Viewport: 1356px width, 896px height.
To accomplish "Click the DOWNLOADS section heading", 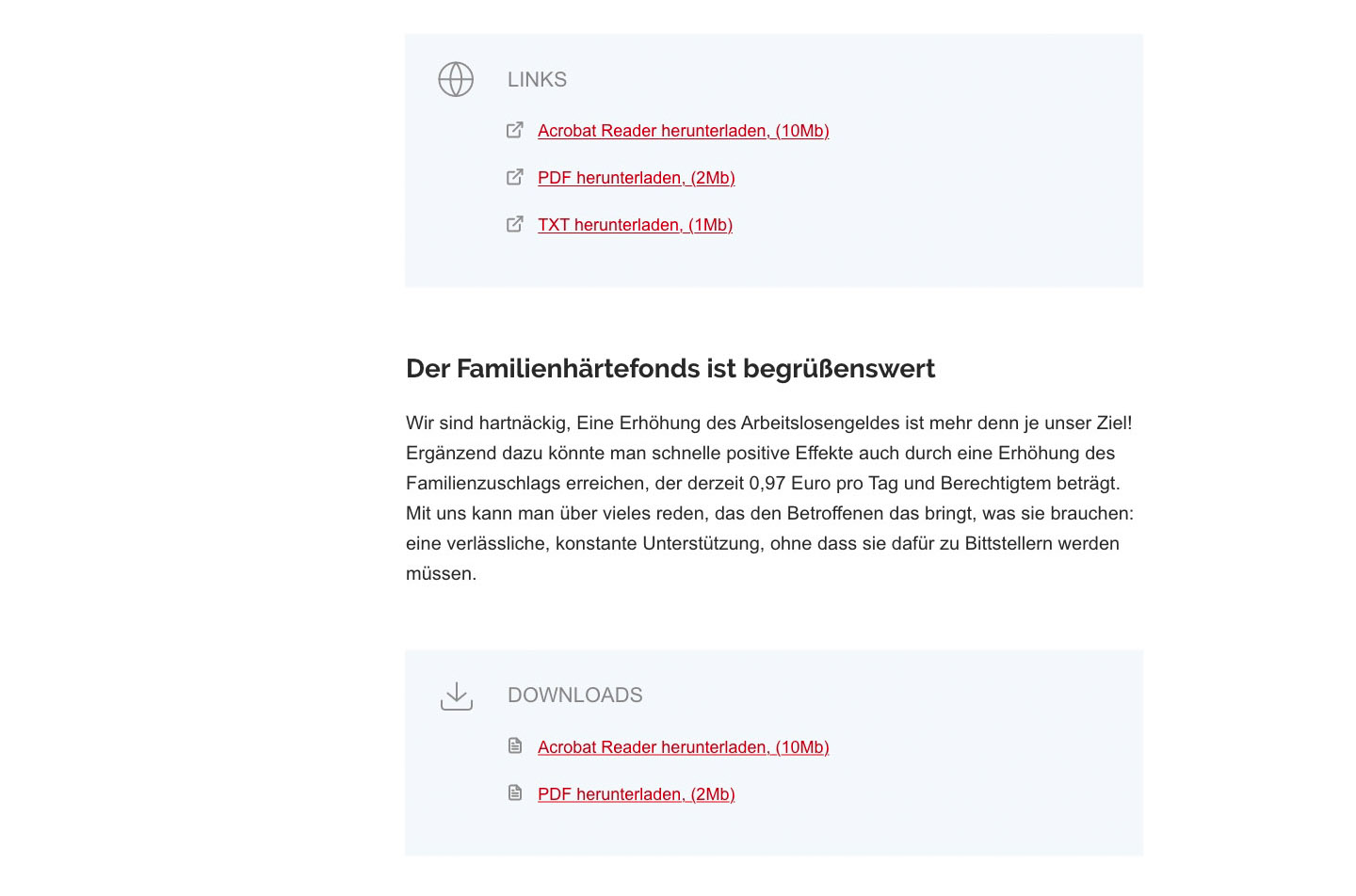I will (574, 696).
